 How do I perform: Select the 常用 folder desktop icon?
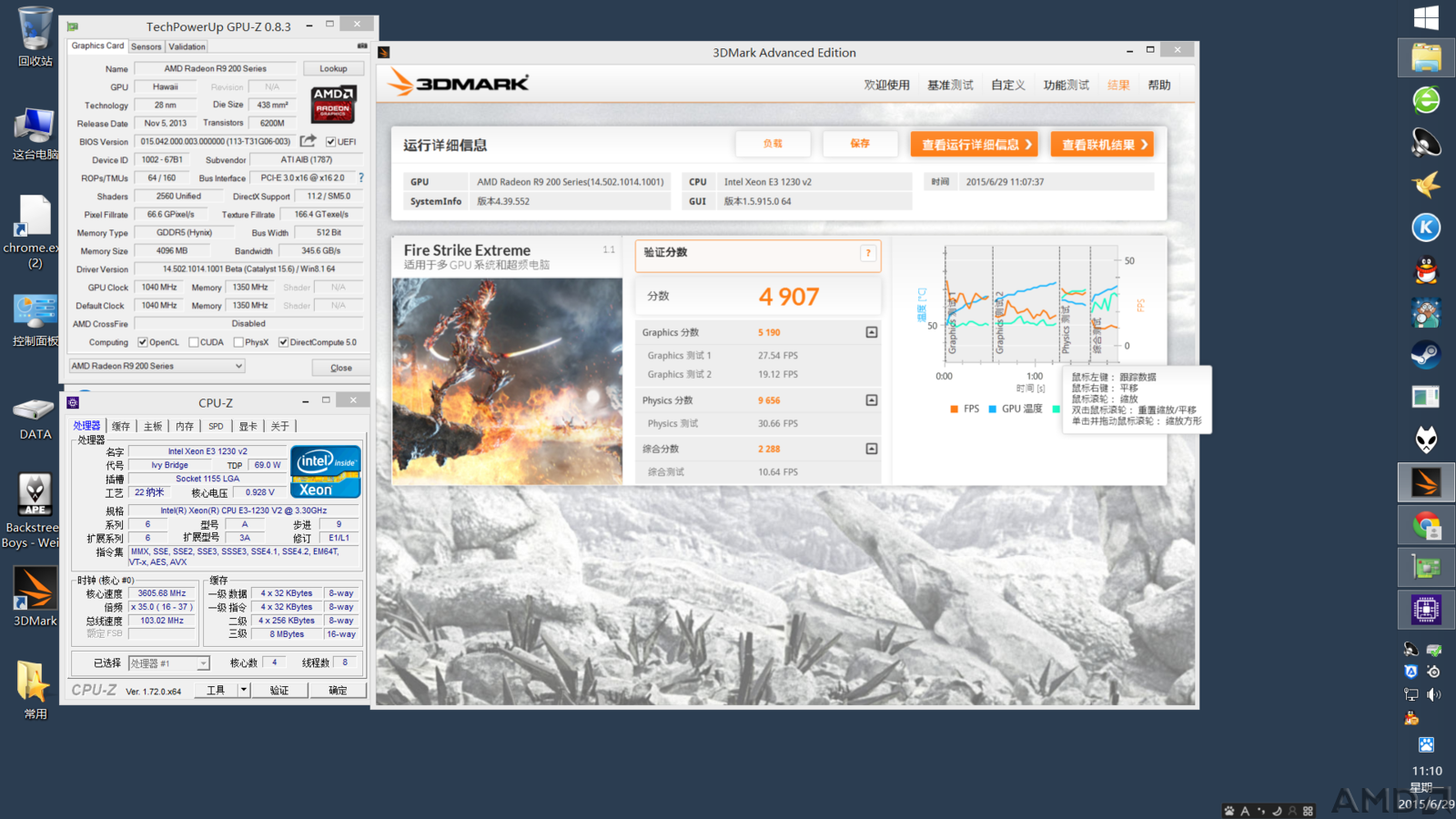[x=35, y=690]
